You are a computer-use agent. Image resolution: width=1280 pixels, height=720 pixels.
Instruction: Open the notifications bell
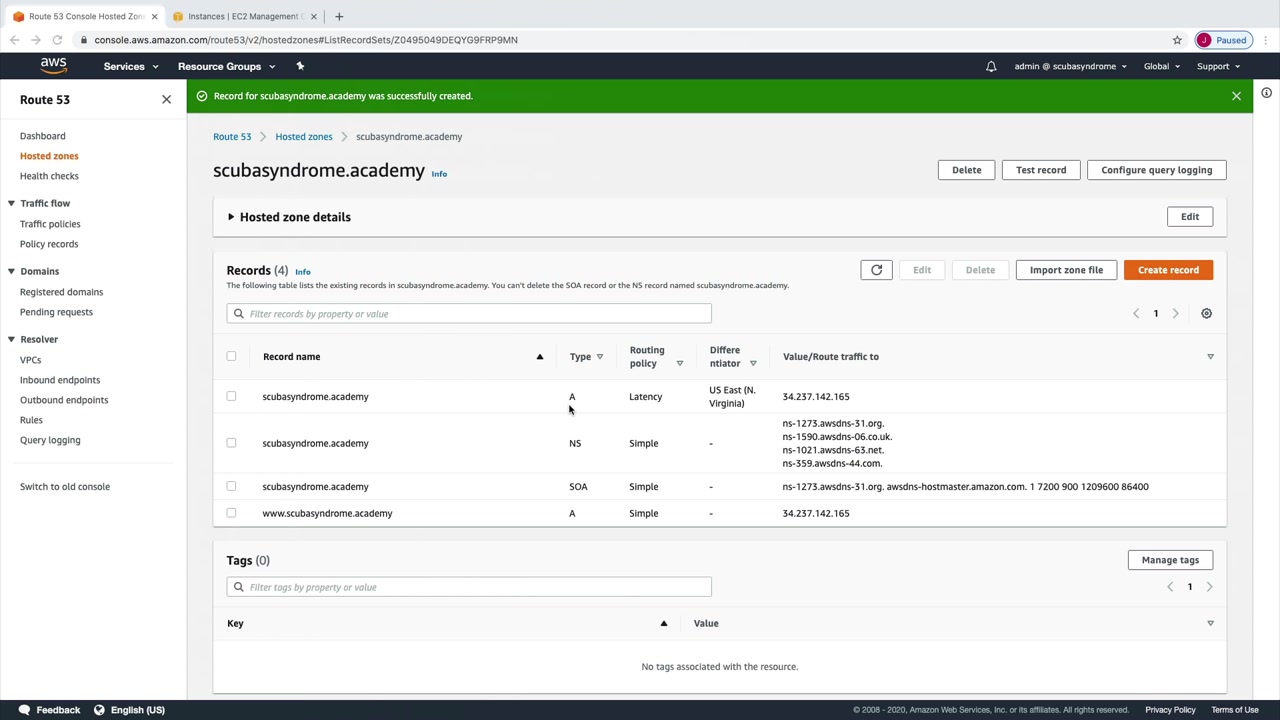[991, 66]
